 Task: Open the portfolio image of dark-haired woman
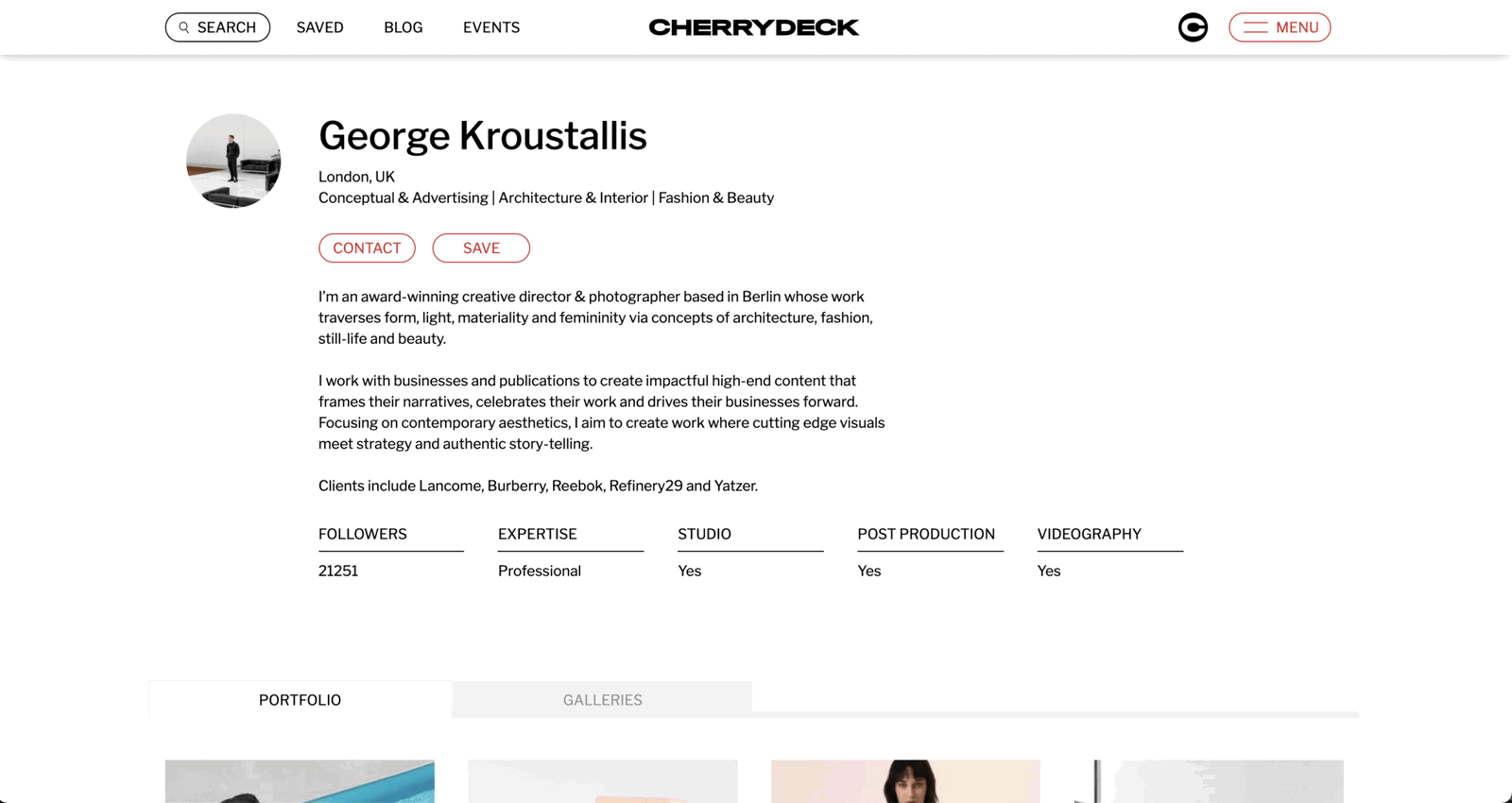pos(905,782)
